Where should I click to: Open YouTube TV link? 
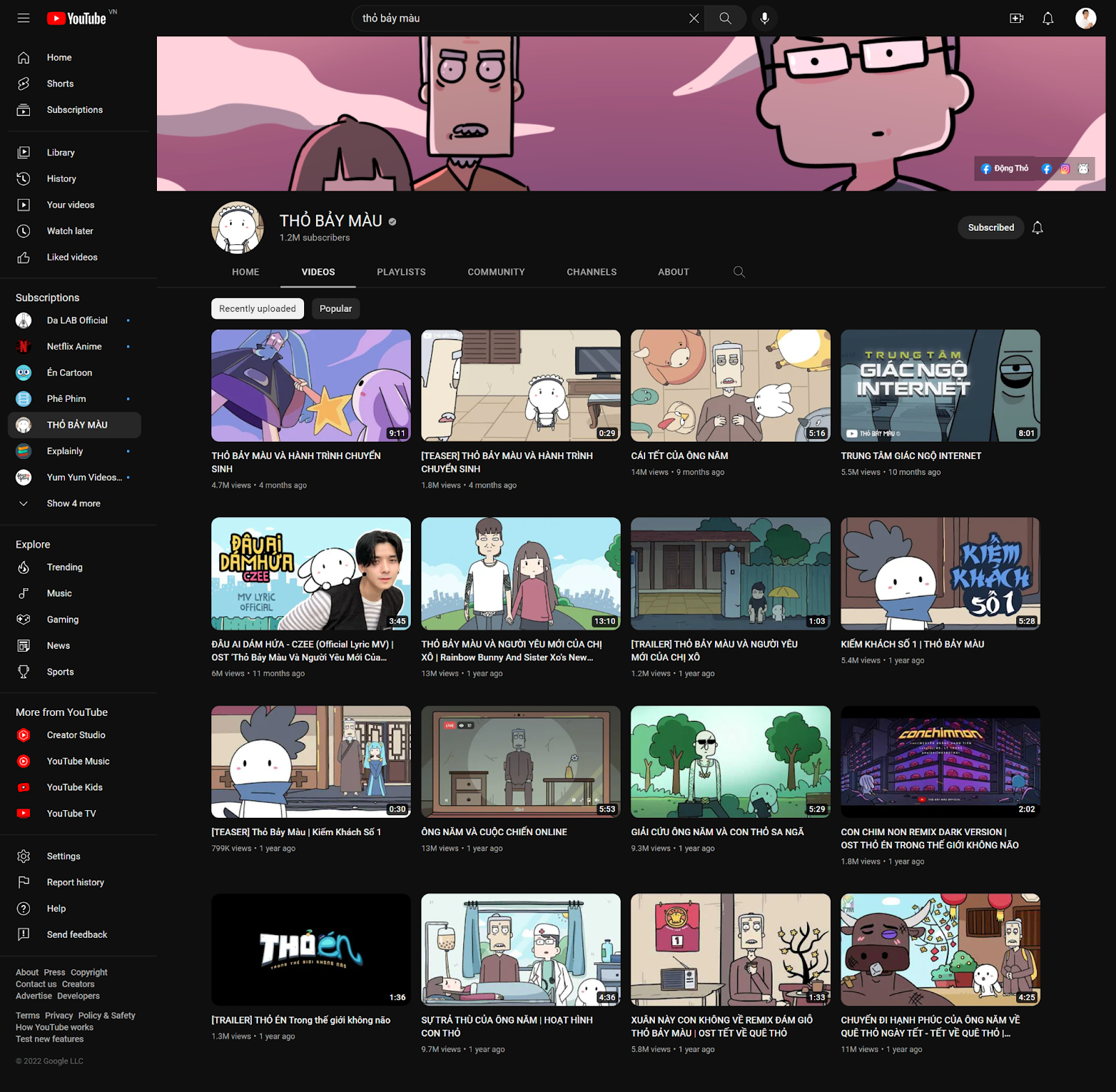pyautogui.click(x=74, y=814)
